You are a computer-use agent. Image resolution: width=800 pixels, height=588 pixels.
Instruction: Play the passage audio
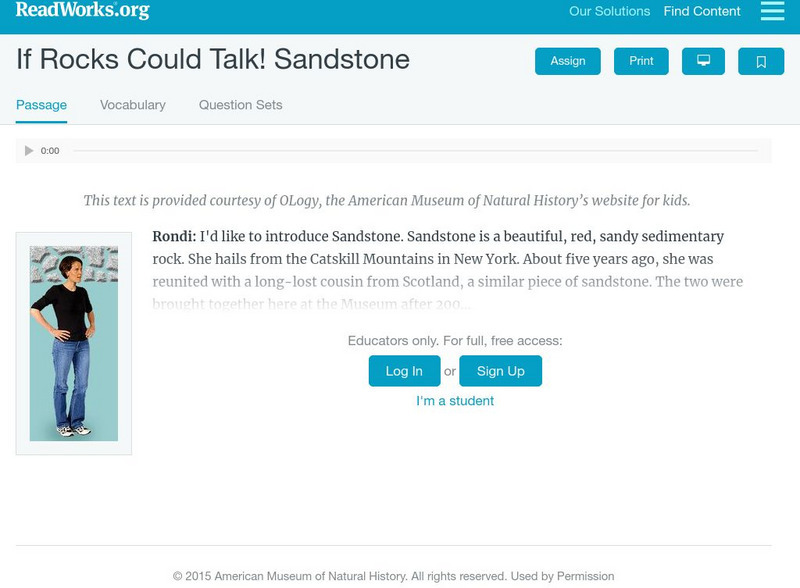[x=29, y=151]
